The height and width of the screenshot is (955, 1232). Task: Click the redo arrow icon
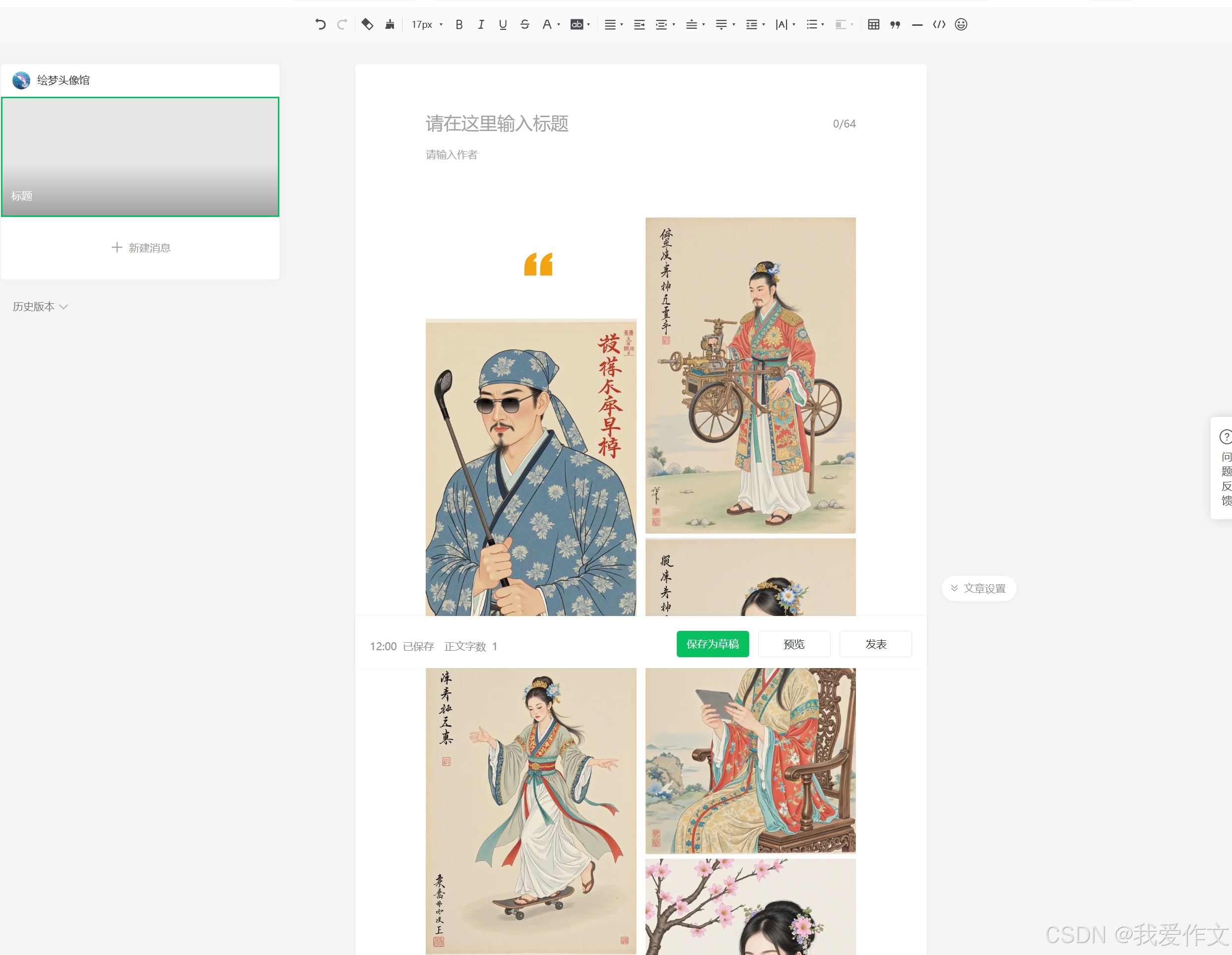coord(342,24)
